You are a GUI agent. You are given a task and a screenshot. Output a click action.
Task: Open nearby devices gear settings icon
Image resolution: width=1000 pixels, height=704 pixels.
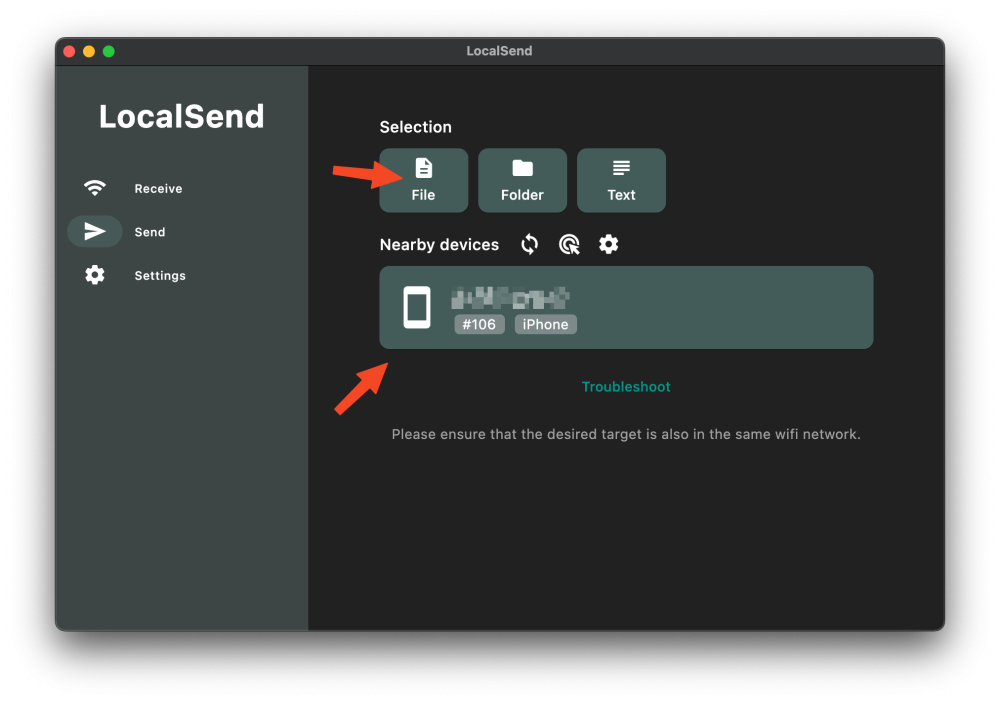coord(608,244)
